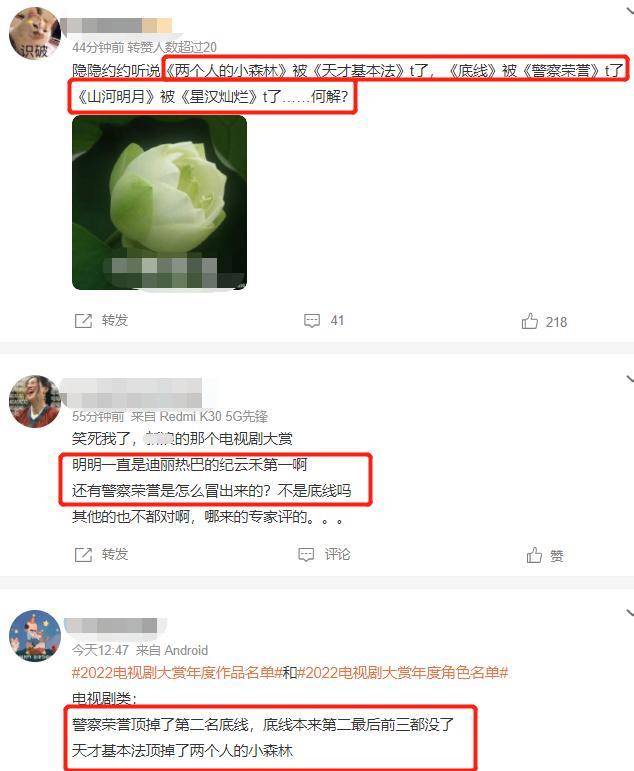The width and height of the screenshot is (634, 771).
Task: Click the repost icon on the second post
Action: tap(83, 555)
